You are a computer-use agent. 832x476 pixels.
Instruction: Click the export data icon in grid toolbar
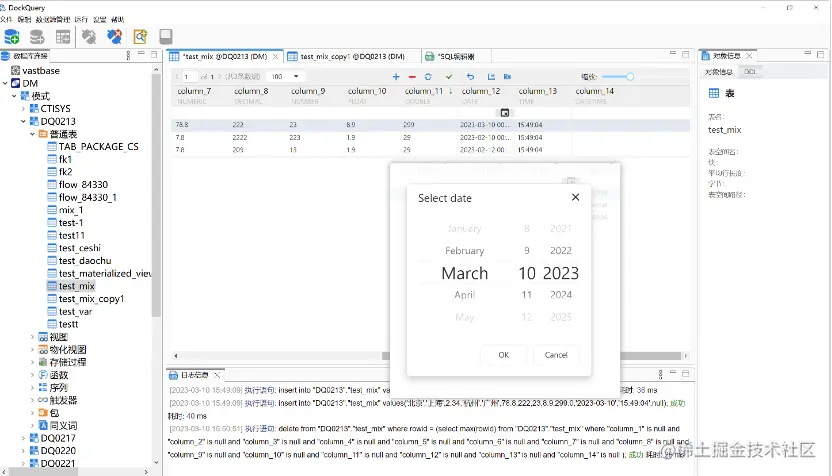491,77
